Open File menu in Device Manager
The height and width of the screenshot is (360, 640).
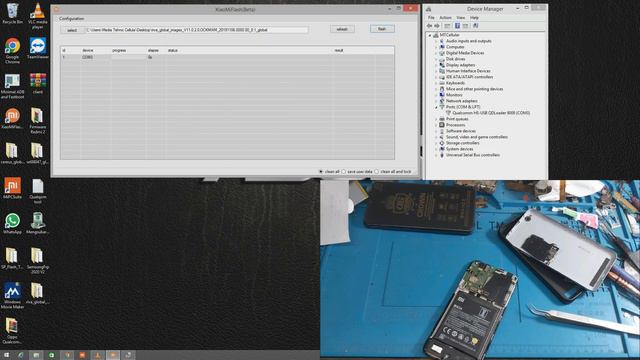point(431,18)
